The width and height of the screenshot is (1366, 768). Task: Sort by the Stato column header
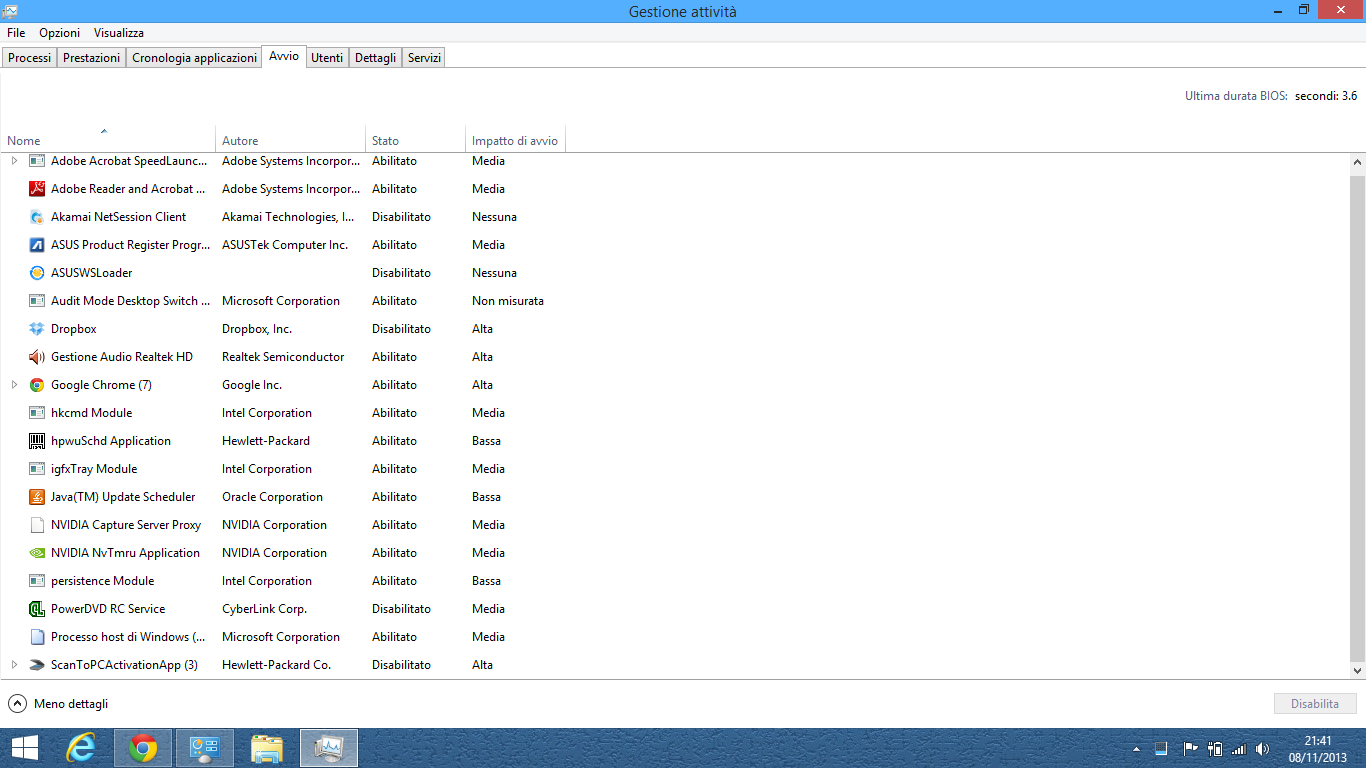[416, 141]
